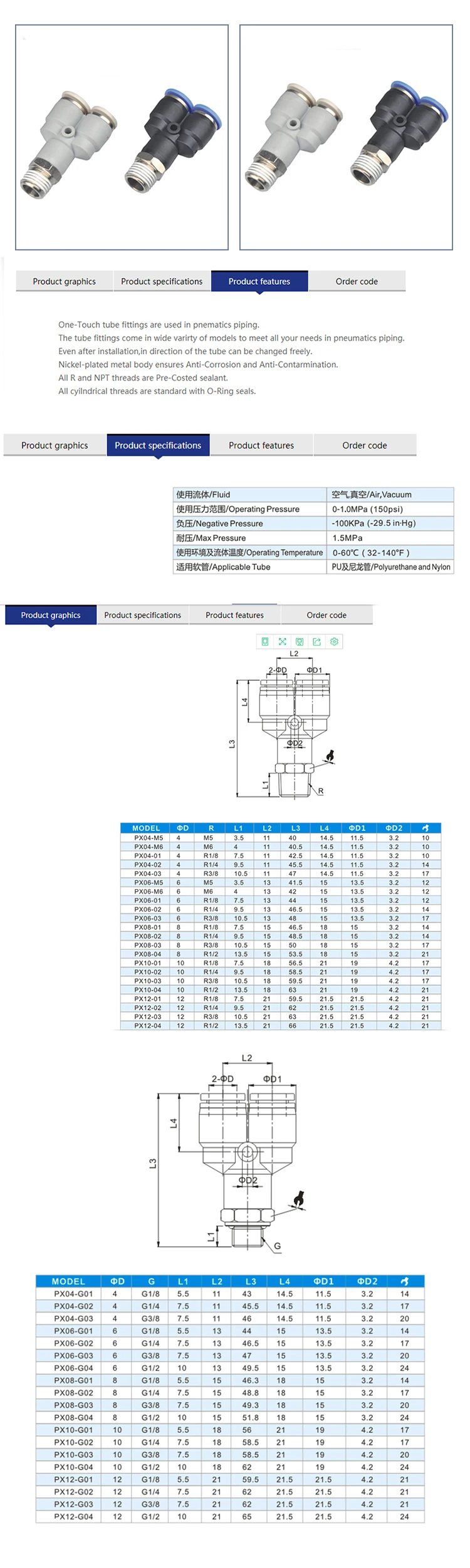Open Order code tab in the top tab bar
This screenshot has height=1568, width=470.
357,281
